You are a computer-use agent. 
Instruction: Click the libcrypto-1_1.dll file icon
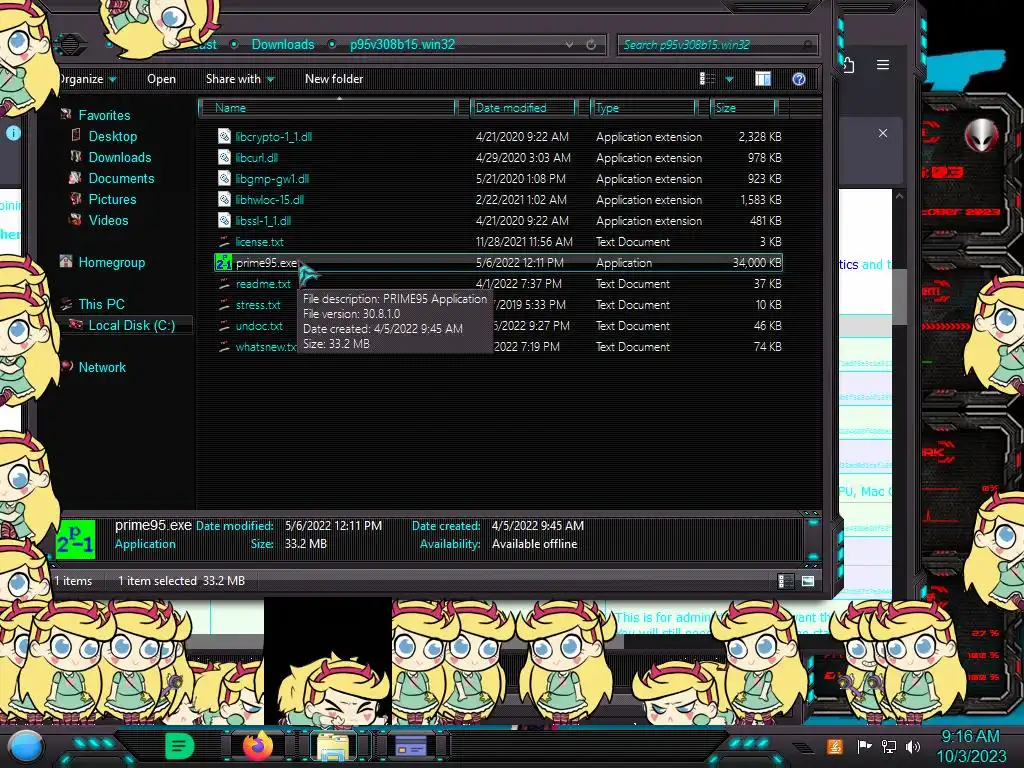click(224, 136)
